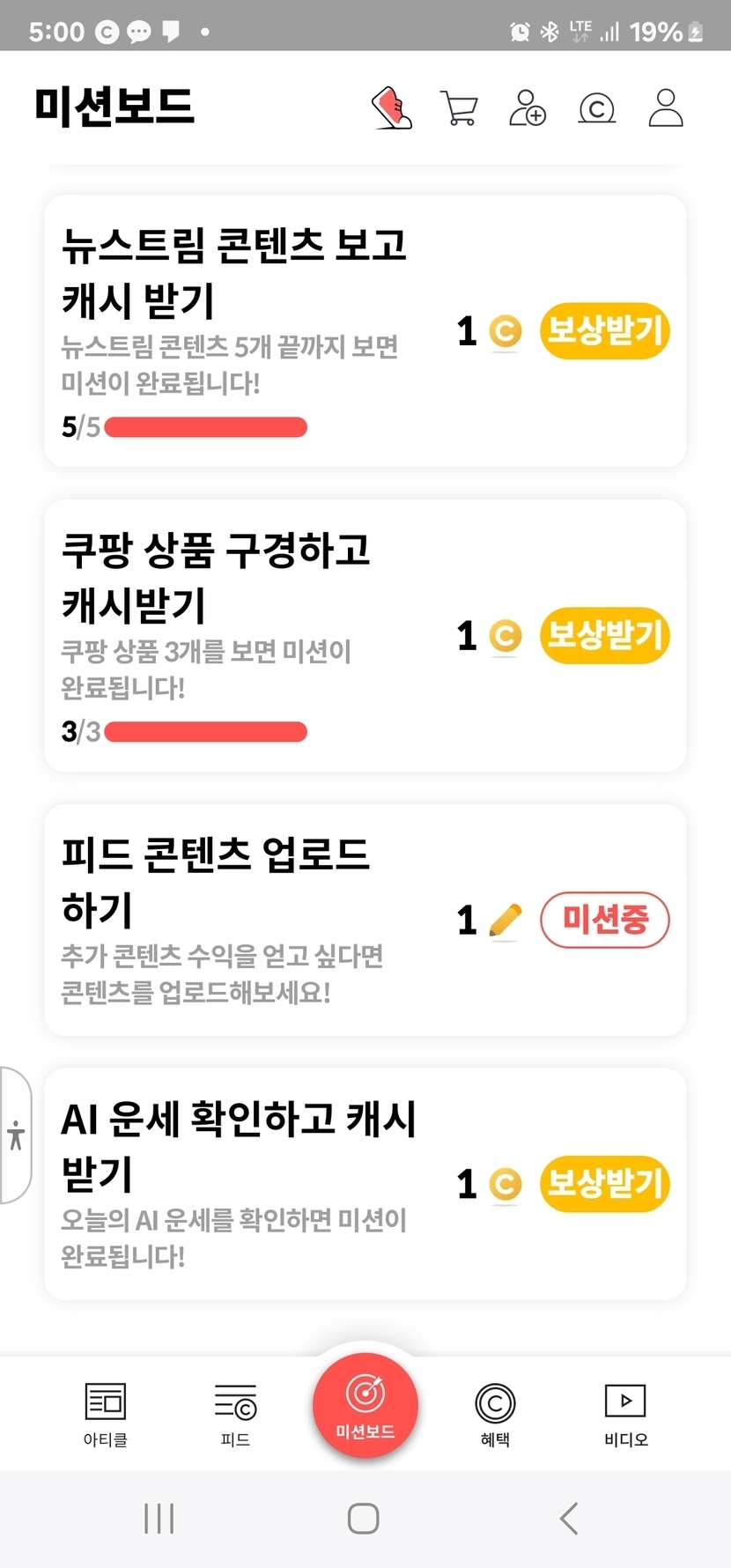
Task: Claim reward for 뉴스트림 콘텐츠 mission
Action: click(605, 331)
